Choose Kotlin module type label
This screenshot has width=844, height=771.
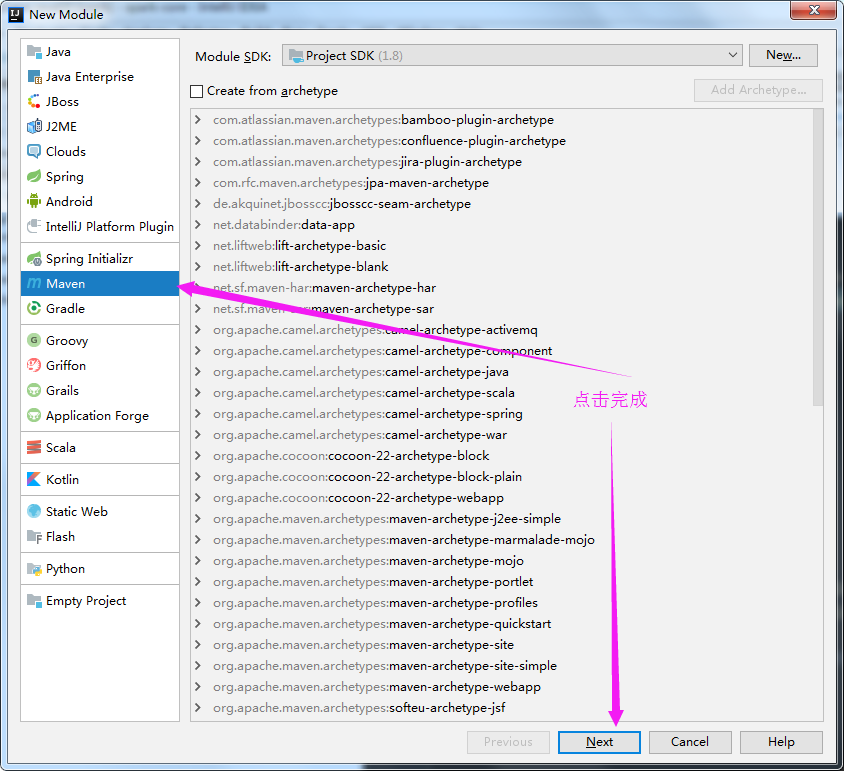[62, 479]
